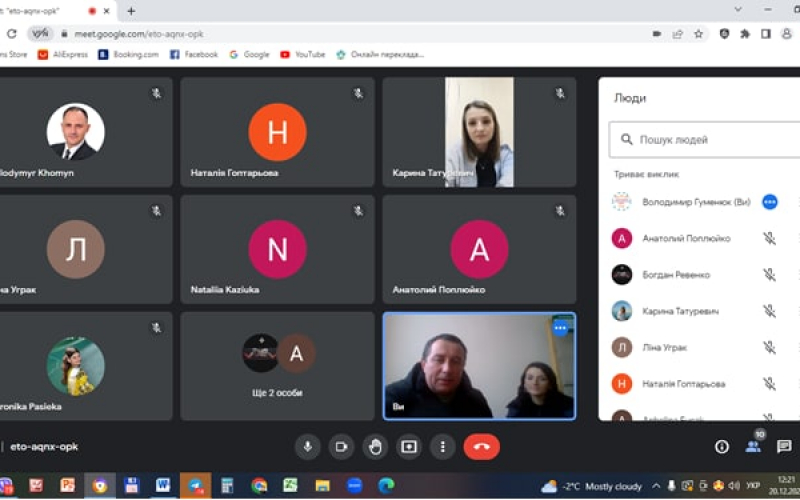The width and height of the screenshot is (800, 500).
Task: Open Microsoft Edge from the taskbar
Action: [386, 486]
